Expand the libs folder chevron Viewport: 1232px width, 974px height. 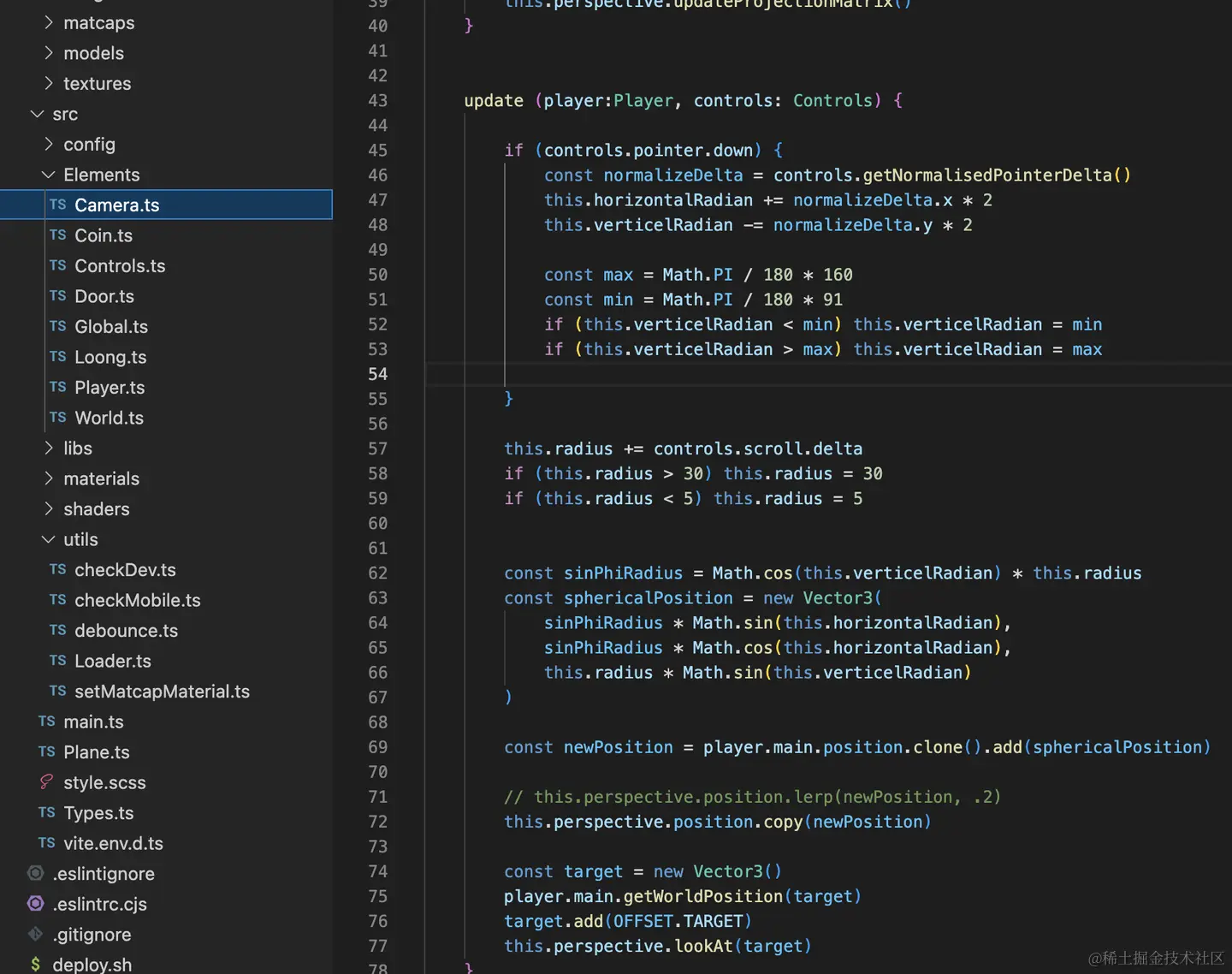[x=49, y=448]
